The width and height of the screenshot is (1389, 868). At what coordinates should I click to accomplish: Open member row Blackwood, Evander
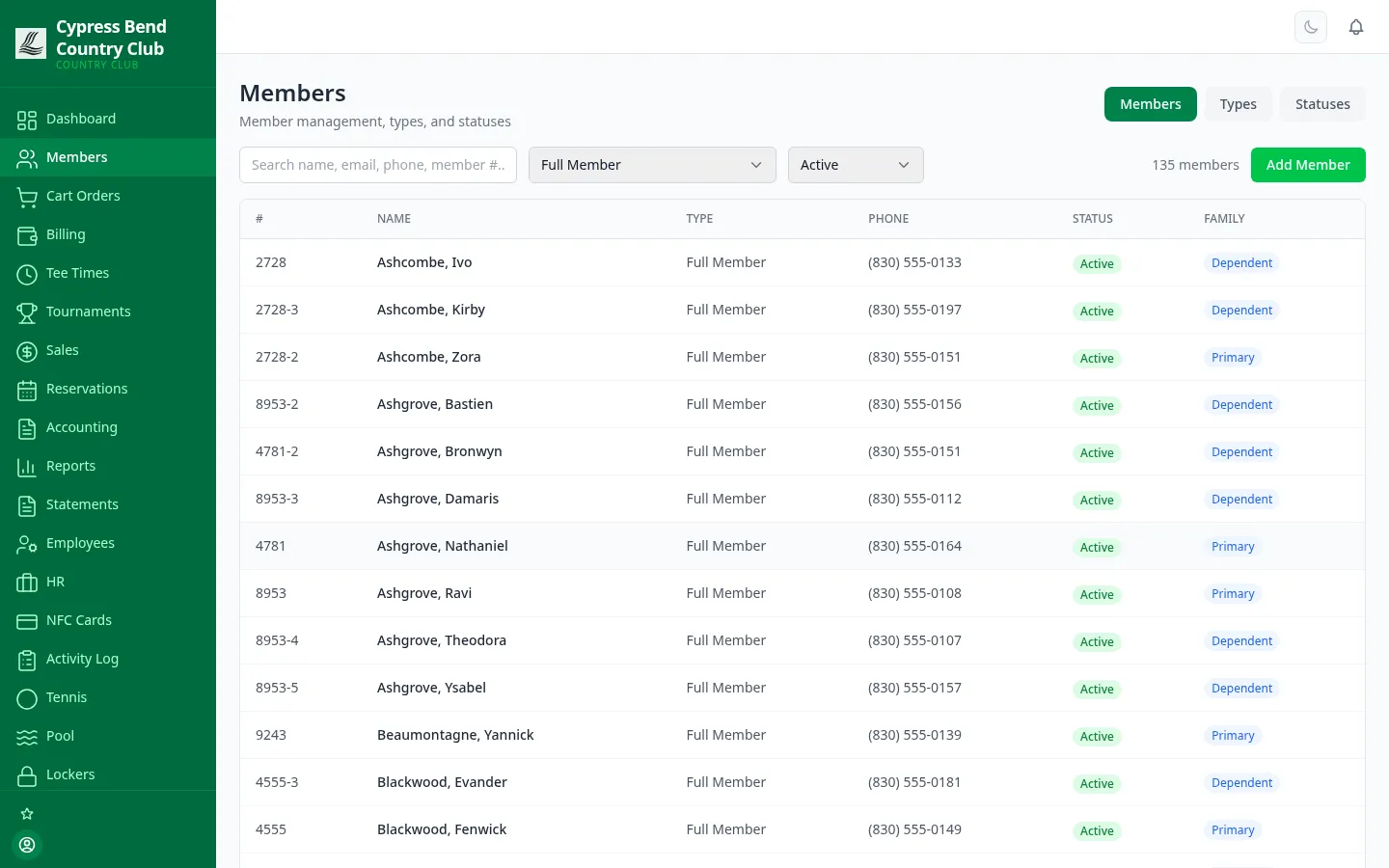click(803, 782)
